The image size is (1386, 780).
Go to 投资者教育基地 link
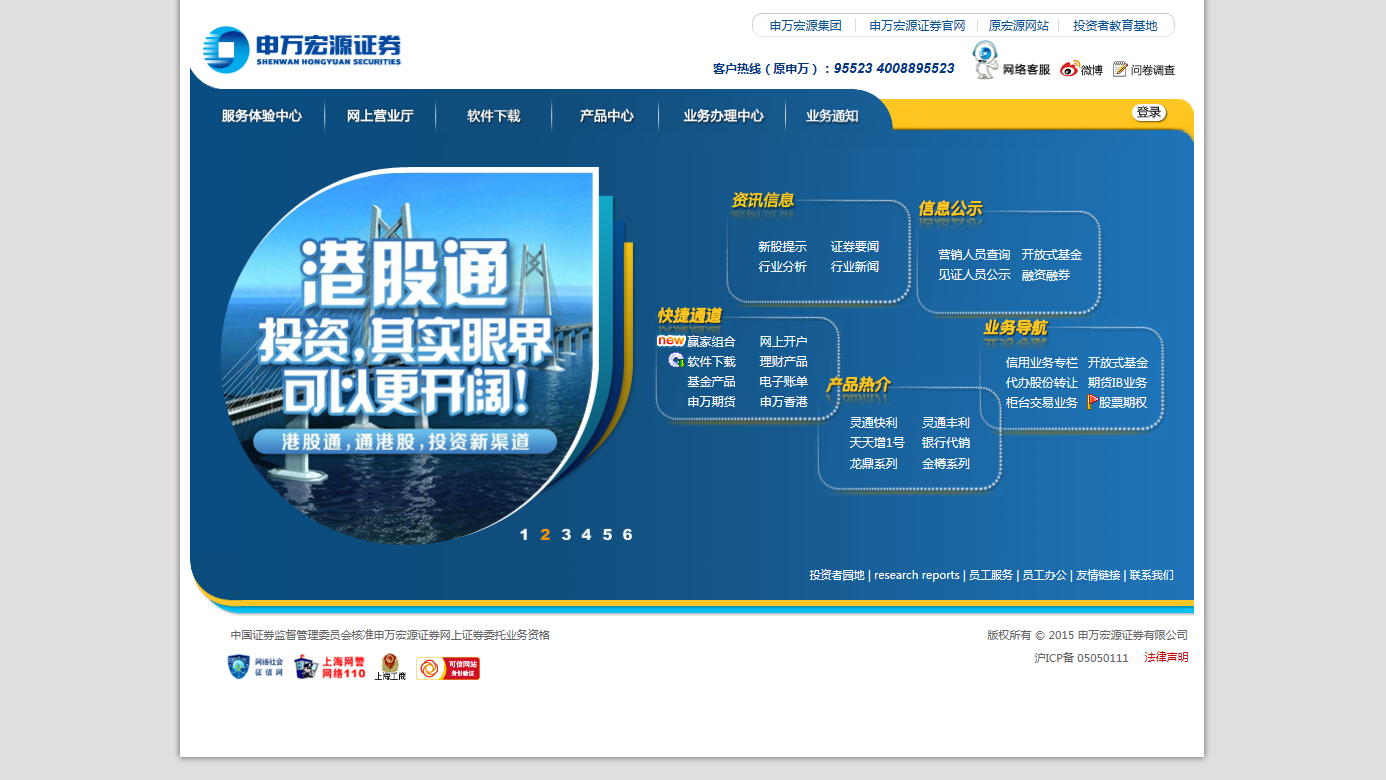point(1115,26)
